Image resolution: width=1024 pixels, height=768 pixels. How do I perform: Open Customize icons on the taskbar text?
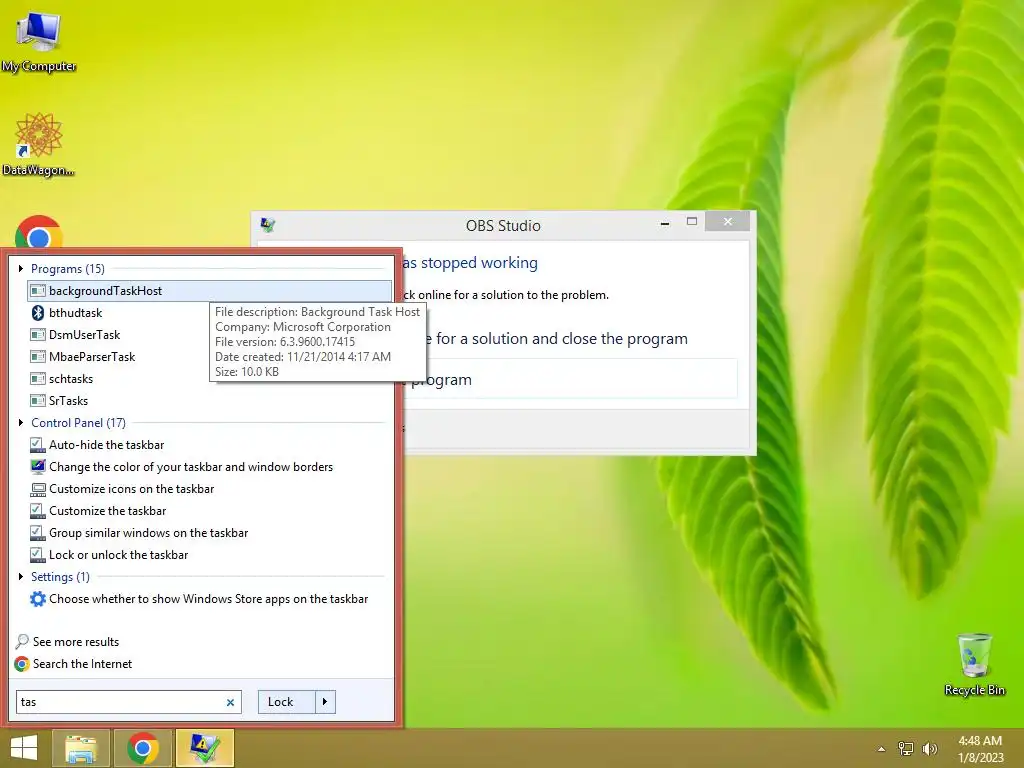point(131,489)
